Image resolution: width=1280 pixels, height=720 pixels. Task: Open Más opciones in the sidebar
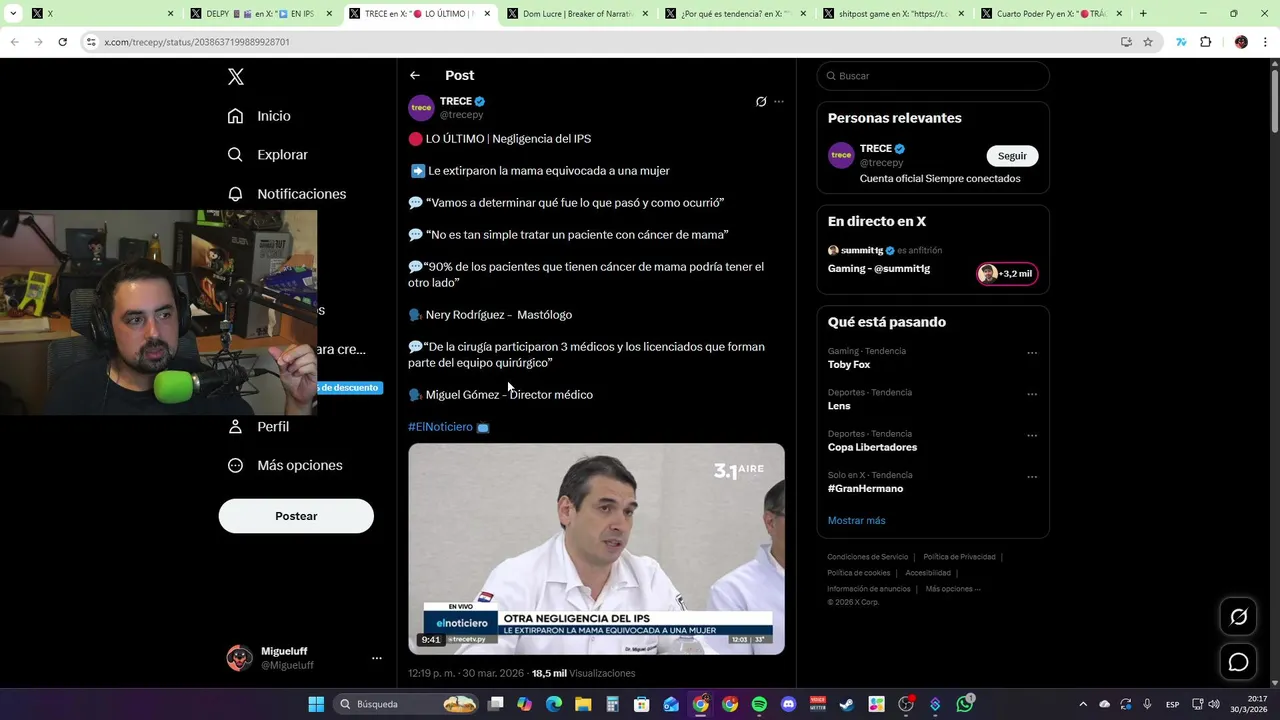click(x=285, y=465)
